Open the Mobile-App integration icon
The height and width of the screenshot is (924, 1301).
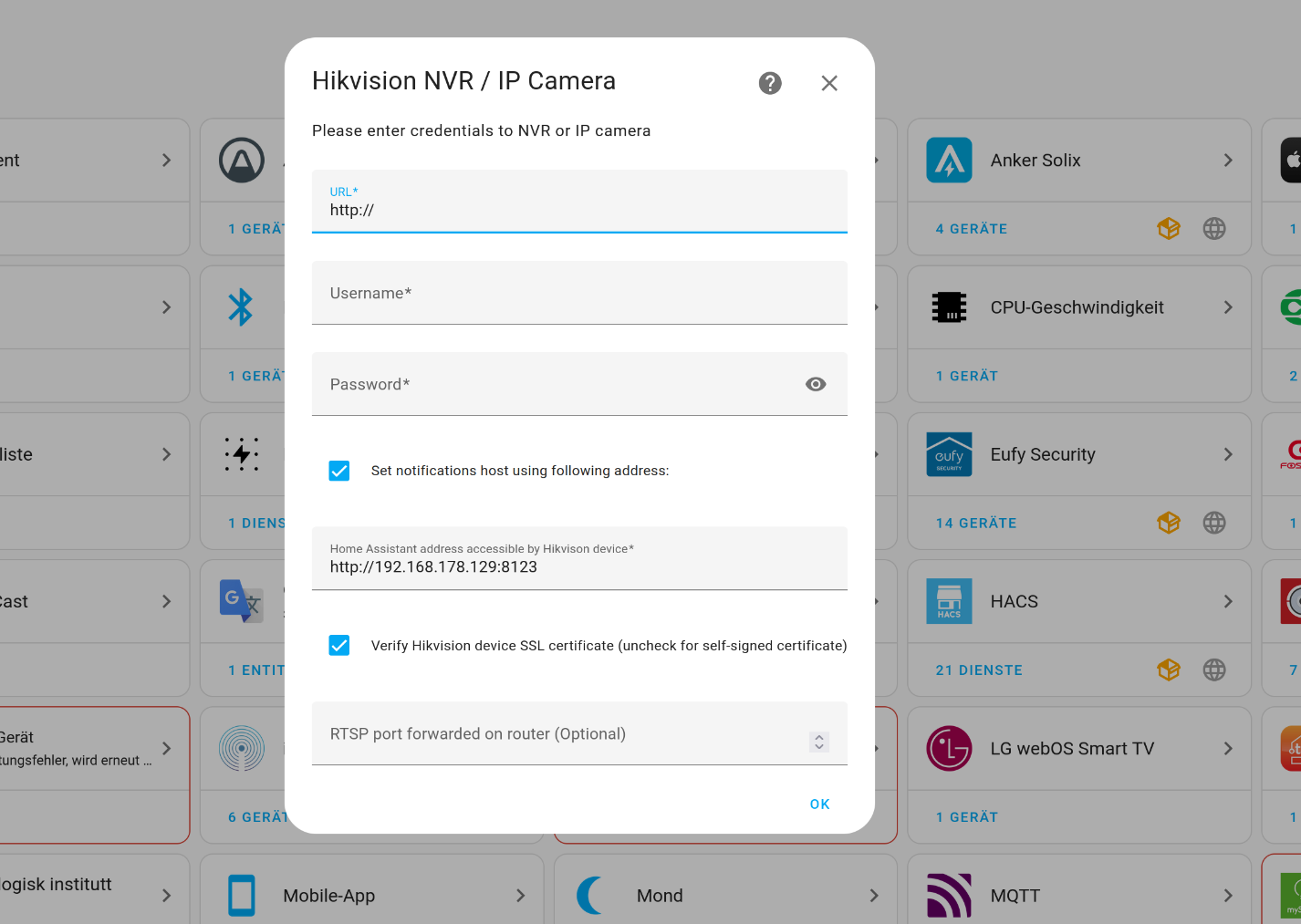242,896
